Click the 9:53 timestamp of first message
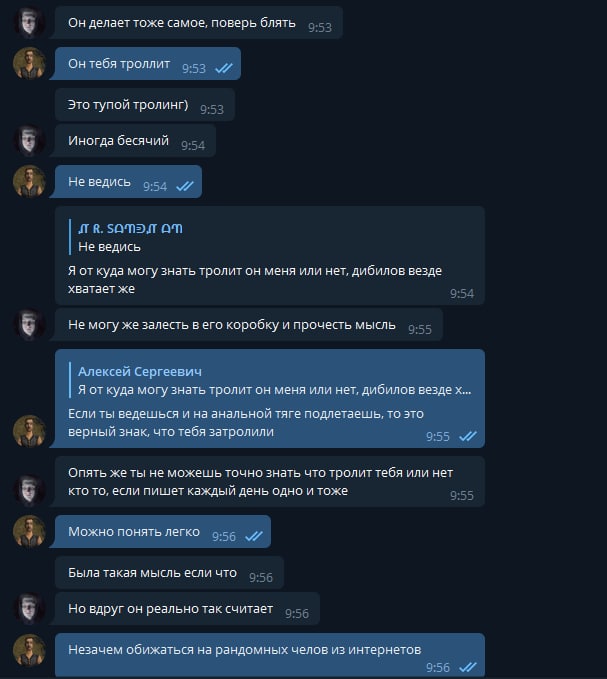 pos(320,27)
